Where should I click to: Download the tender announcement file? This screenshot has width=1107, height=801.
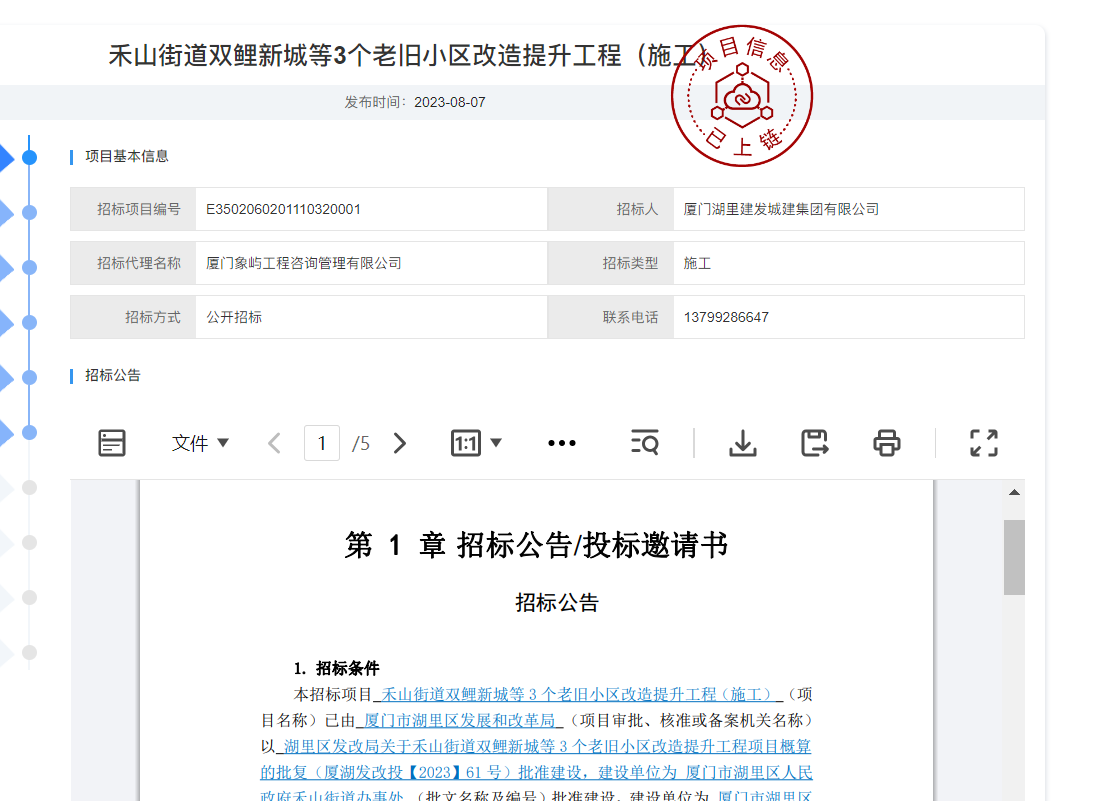pyautogui.click(x=742, y=443)
